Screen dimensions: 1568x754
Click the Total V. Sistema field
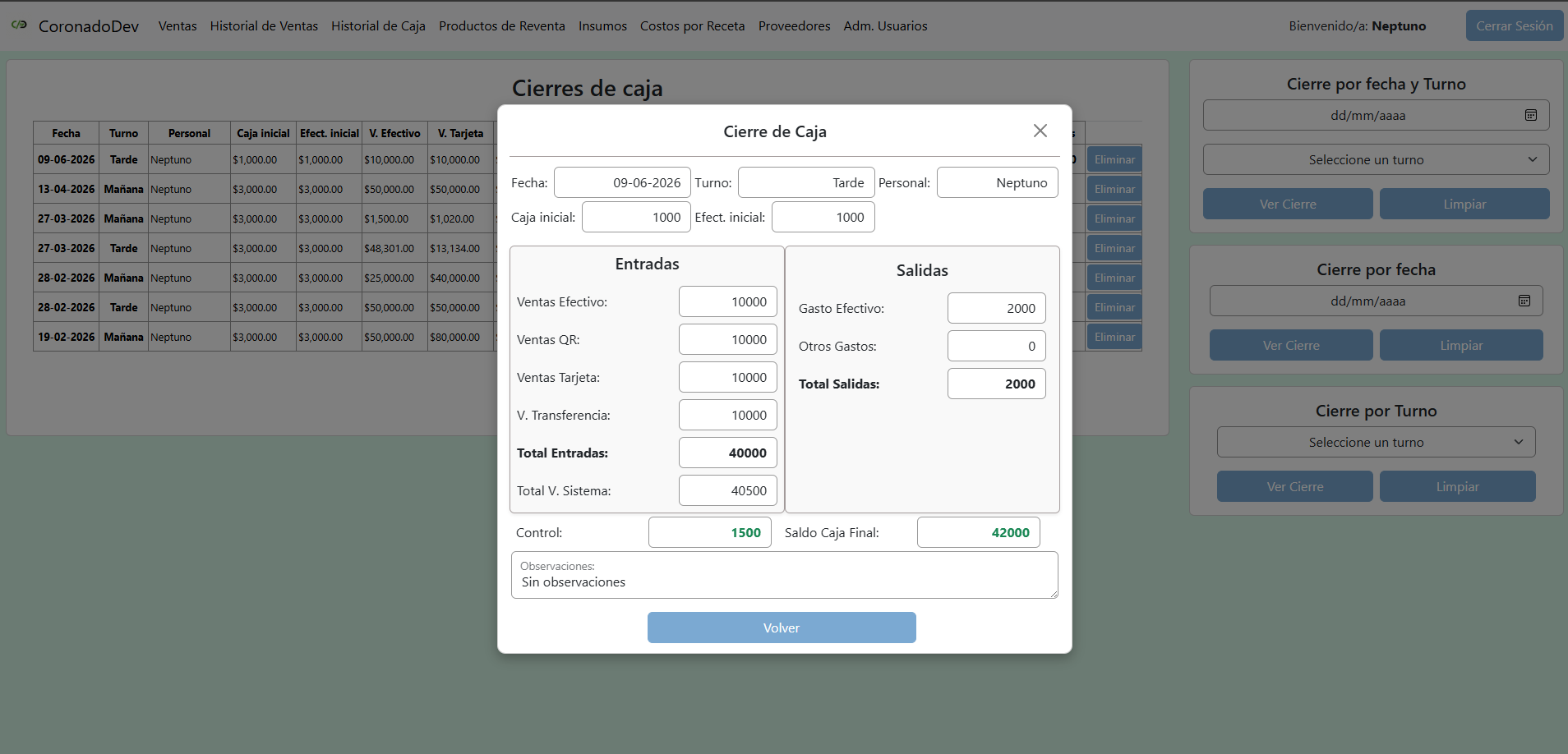[x=728, y=490]
